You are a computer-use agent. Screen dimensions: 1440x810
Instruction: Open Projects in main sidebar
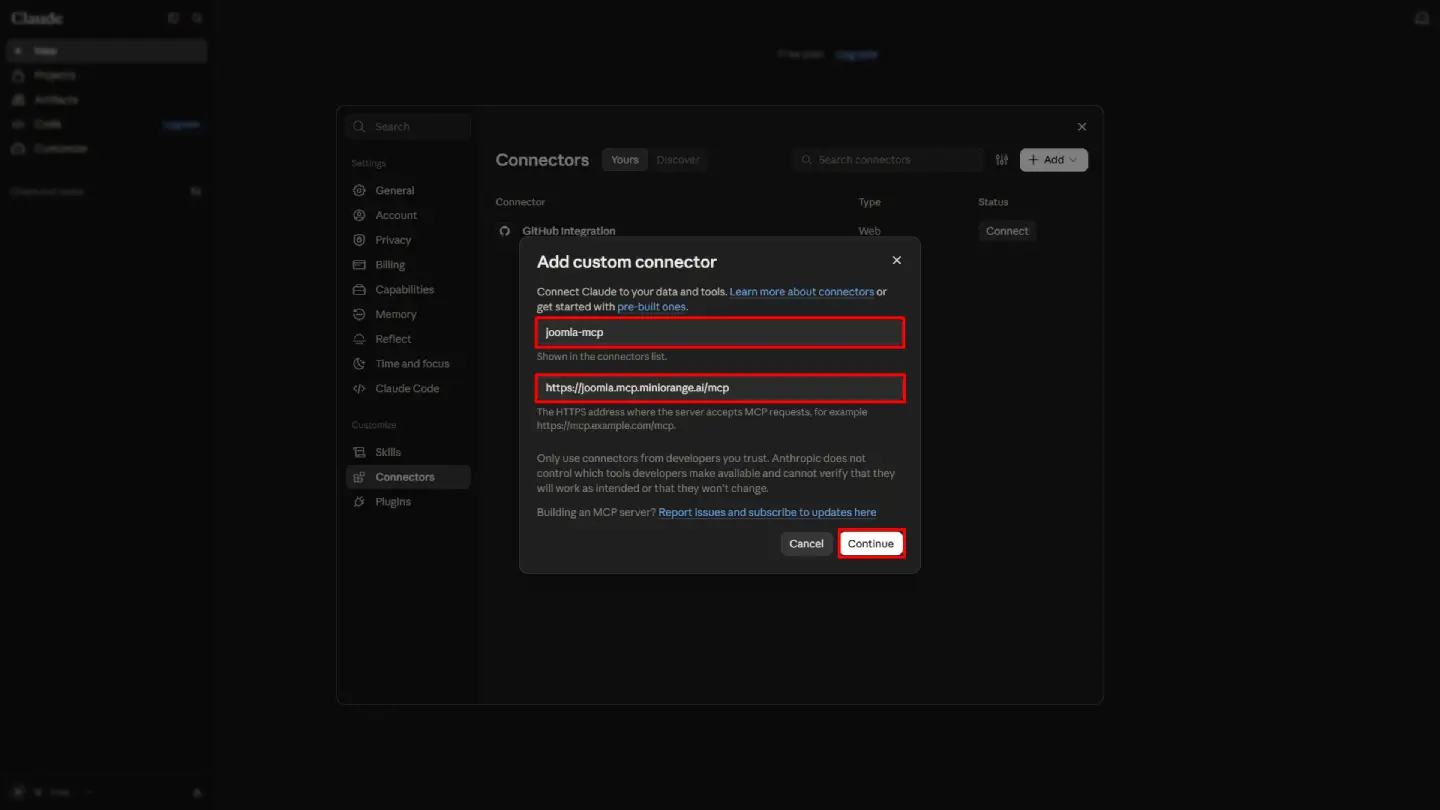(106, 75)
